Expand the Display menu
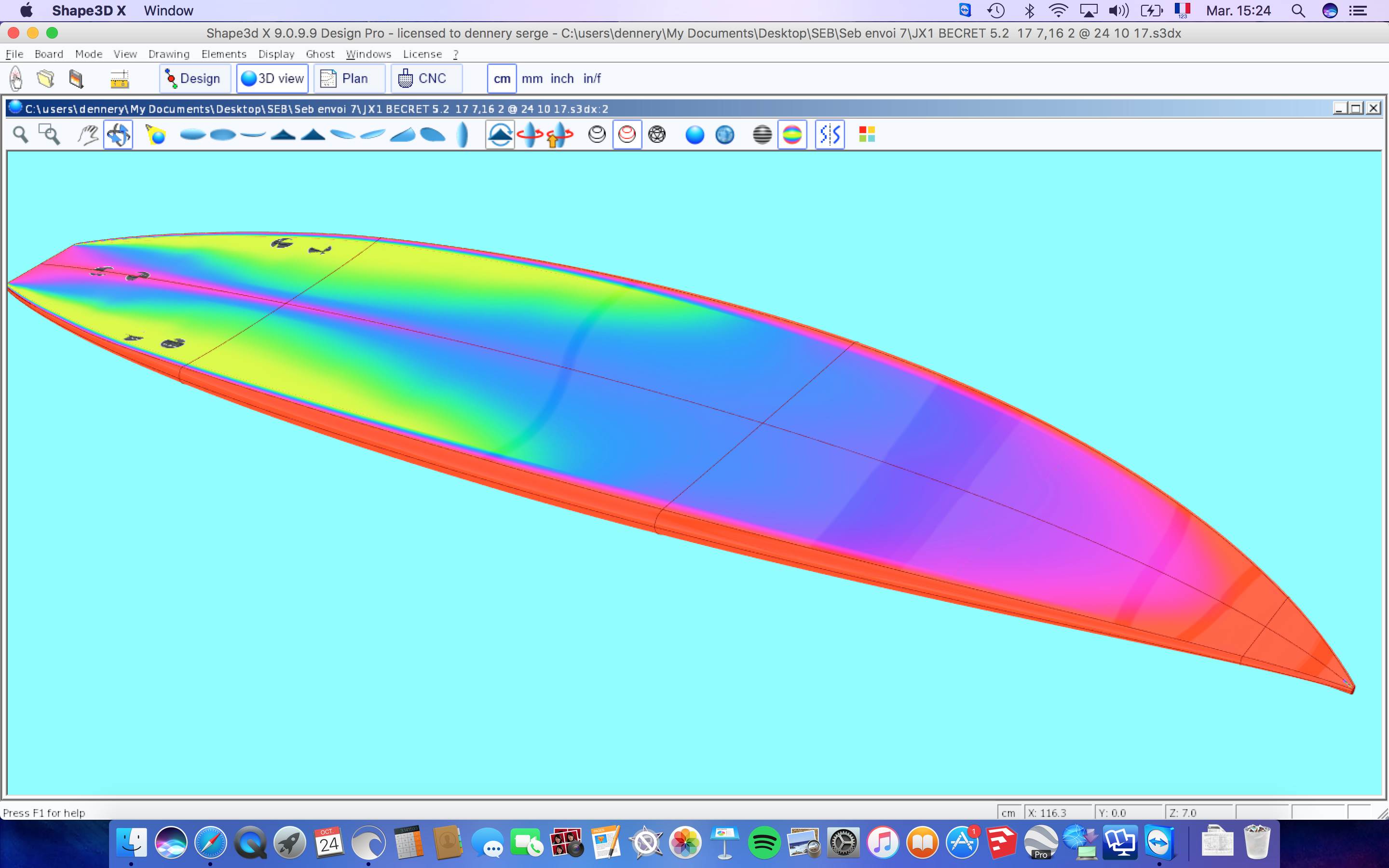The image size is (1389, 868). tap(276, 54)
